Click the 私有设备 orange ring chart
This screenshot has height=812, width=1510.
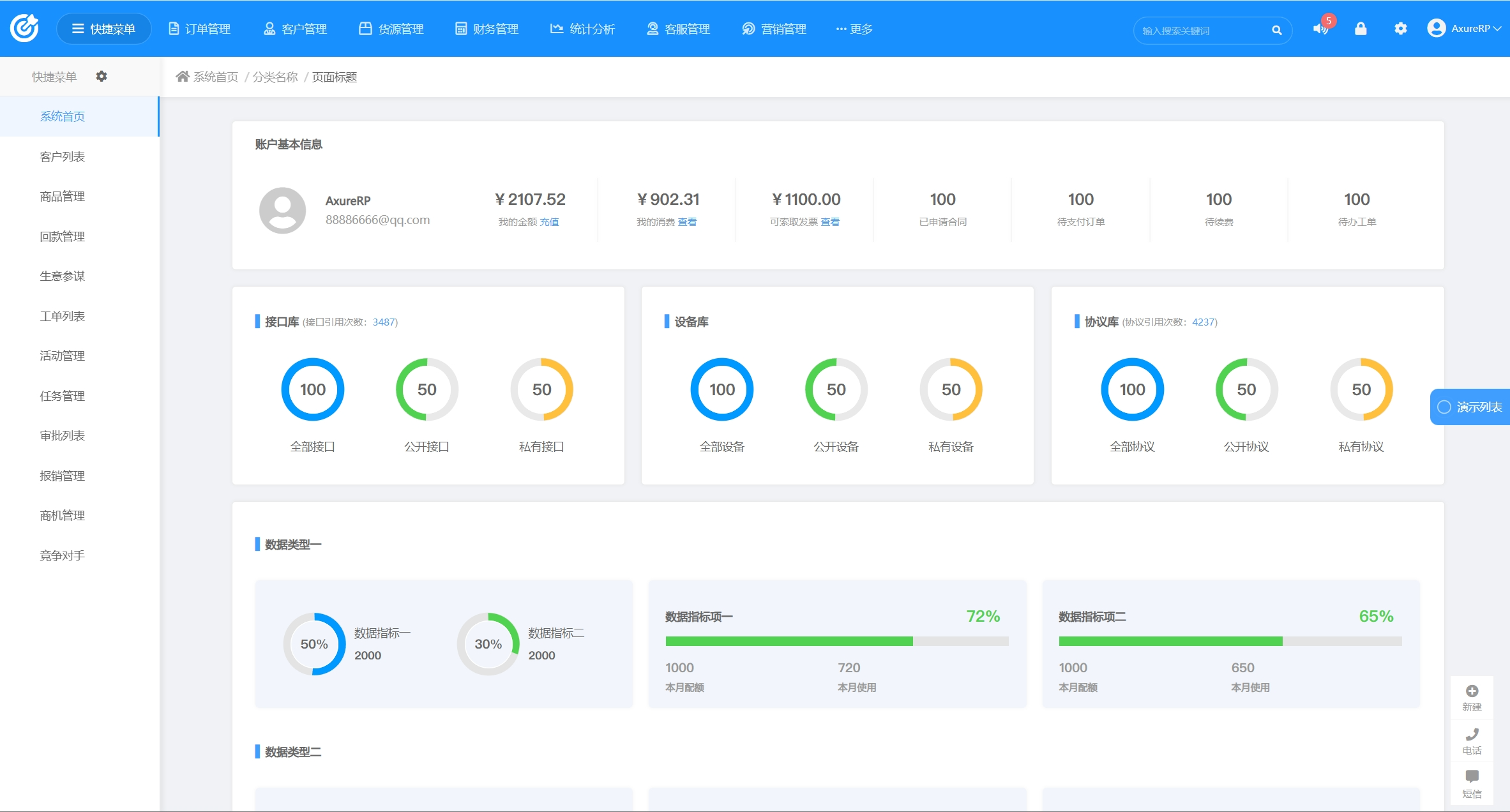951,389
